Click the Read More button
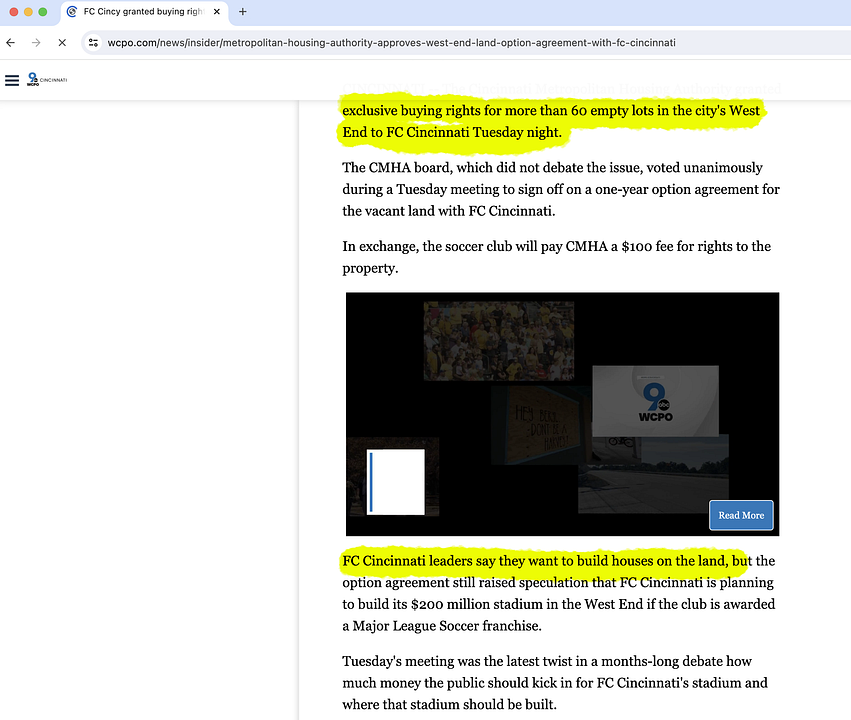The width and height of the screenshot is (851, 720). pyautogui.click(x=741, y=515)
